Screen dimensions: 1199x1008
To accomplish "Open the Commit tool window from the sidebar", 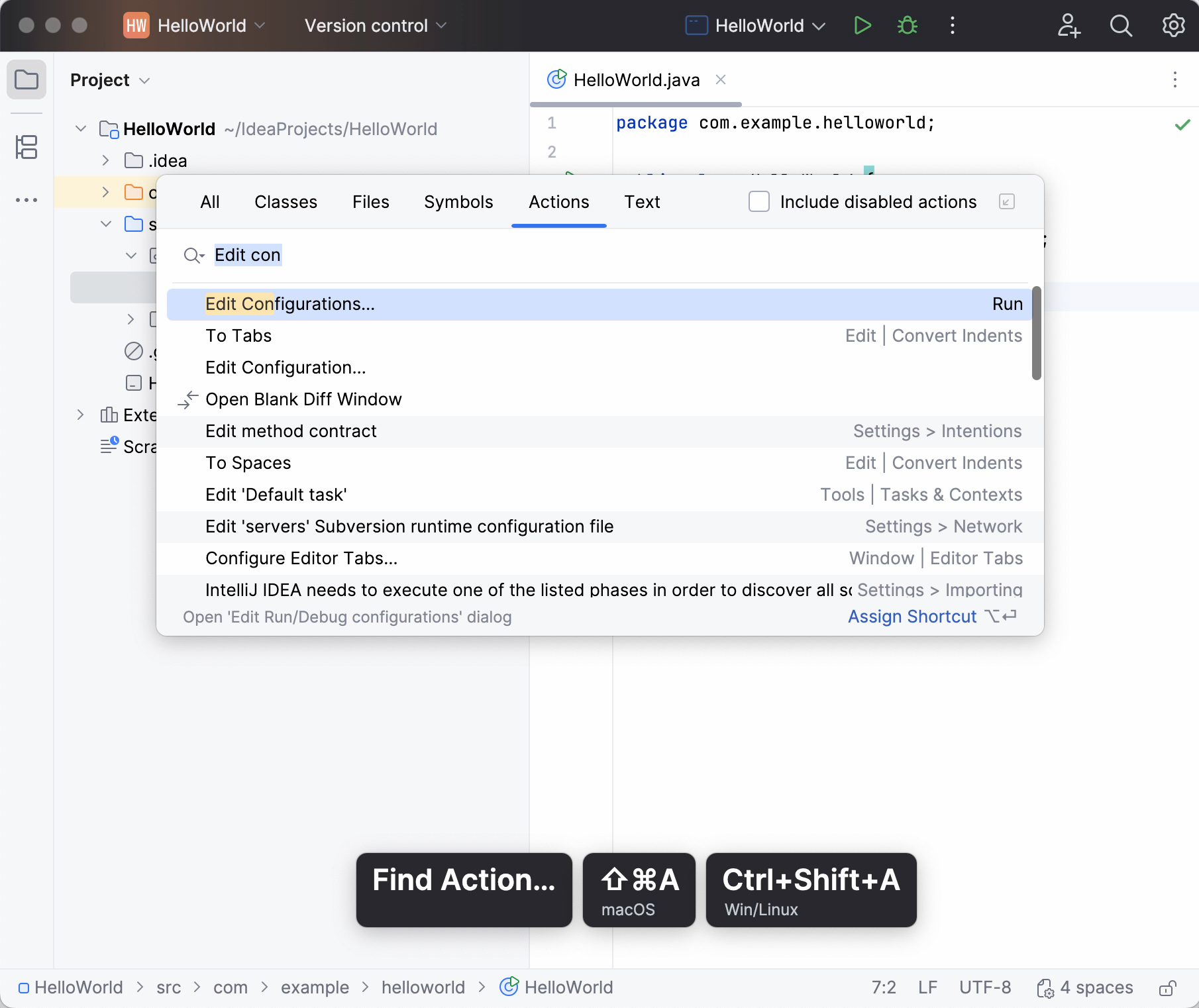I will pyautogui.click(x=26, y=147).
